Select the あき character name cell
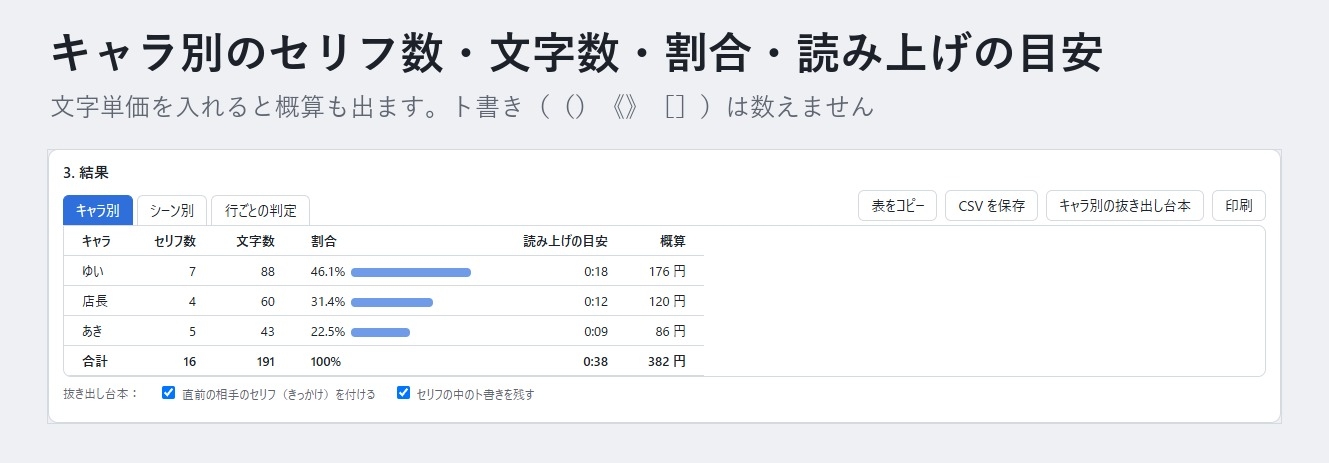This screenshot has height=463, width=1329. point(92,331)
